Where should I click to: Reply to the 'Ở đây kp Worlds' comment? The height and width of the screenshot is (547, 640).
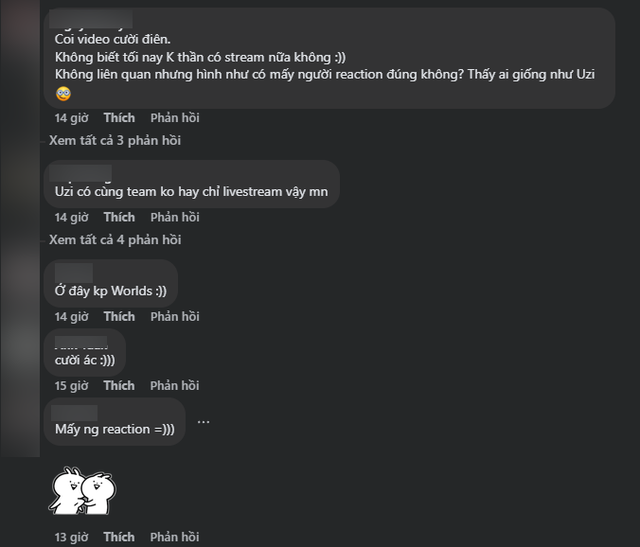pyautogui.click(x=175, y=316)
